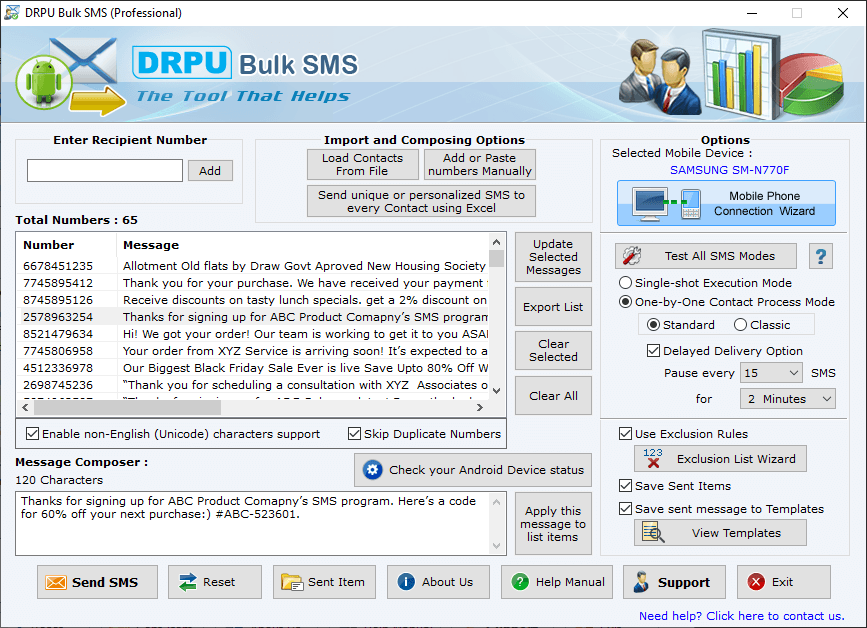
Task: Open the Pause every 15 SMS dropdown
Action: tap(771, 373)
